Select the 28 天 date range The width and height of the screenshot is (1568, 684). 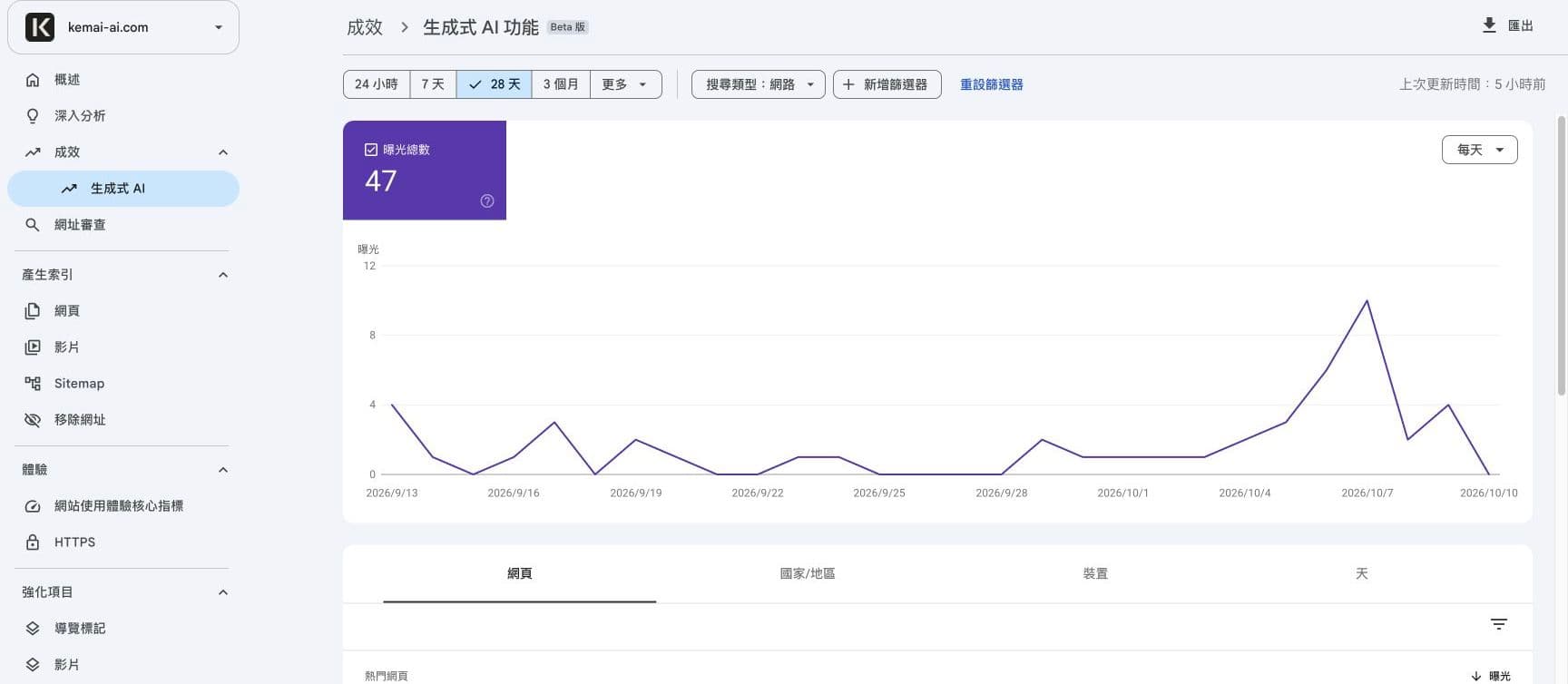[495, 84]
